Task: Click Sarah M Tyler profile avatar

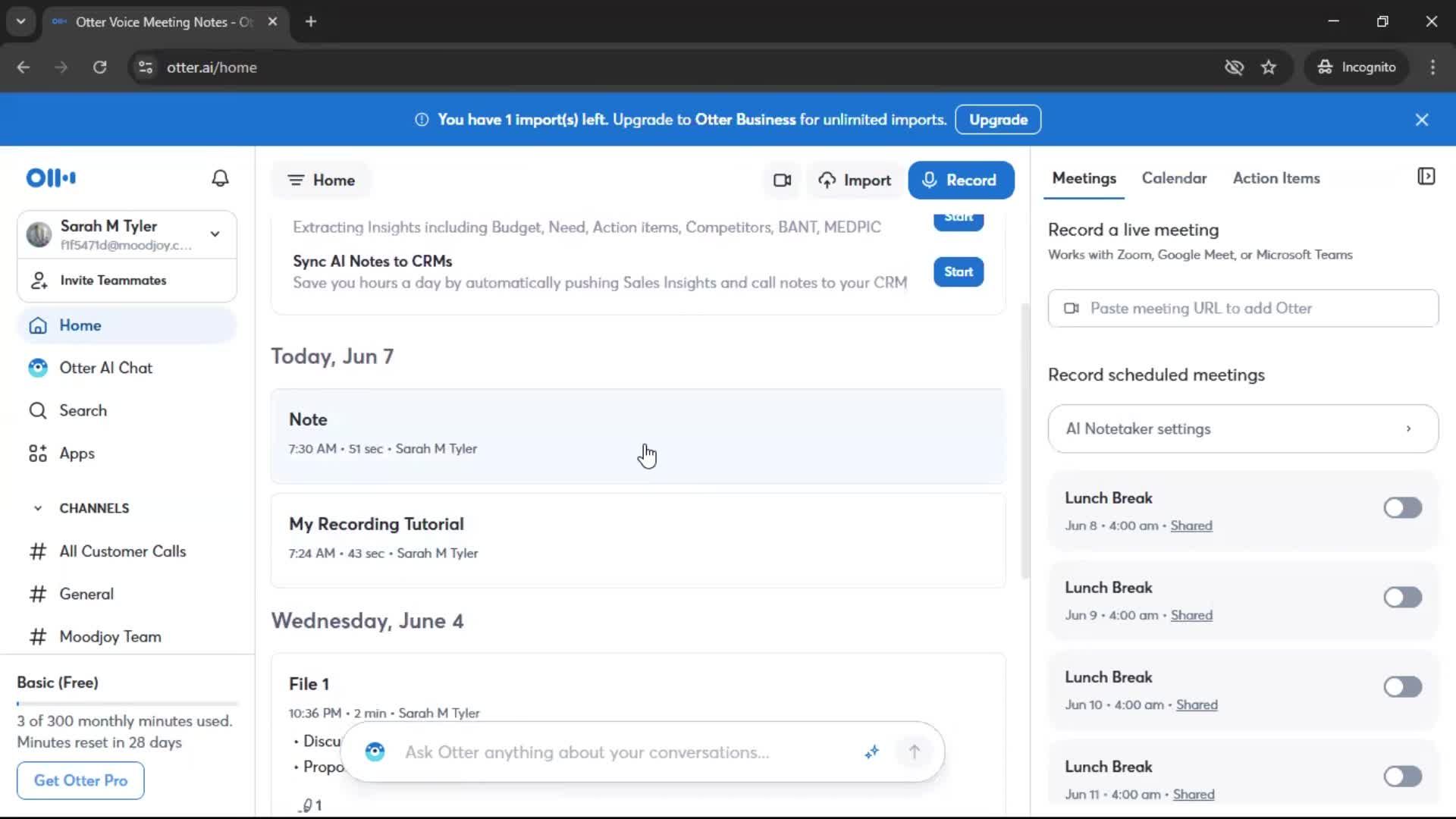Action: [x=39, y=234]
